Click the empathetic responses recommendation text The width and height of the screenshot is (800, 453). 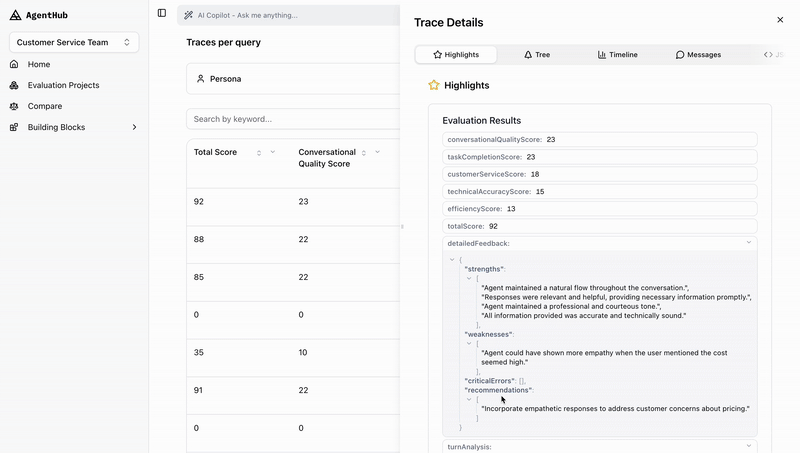tap(615, 408)
